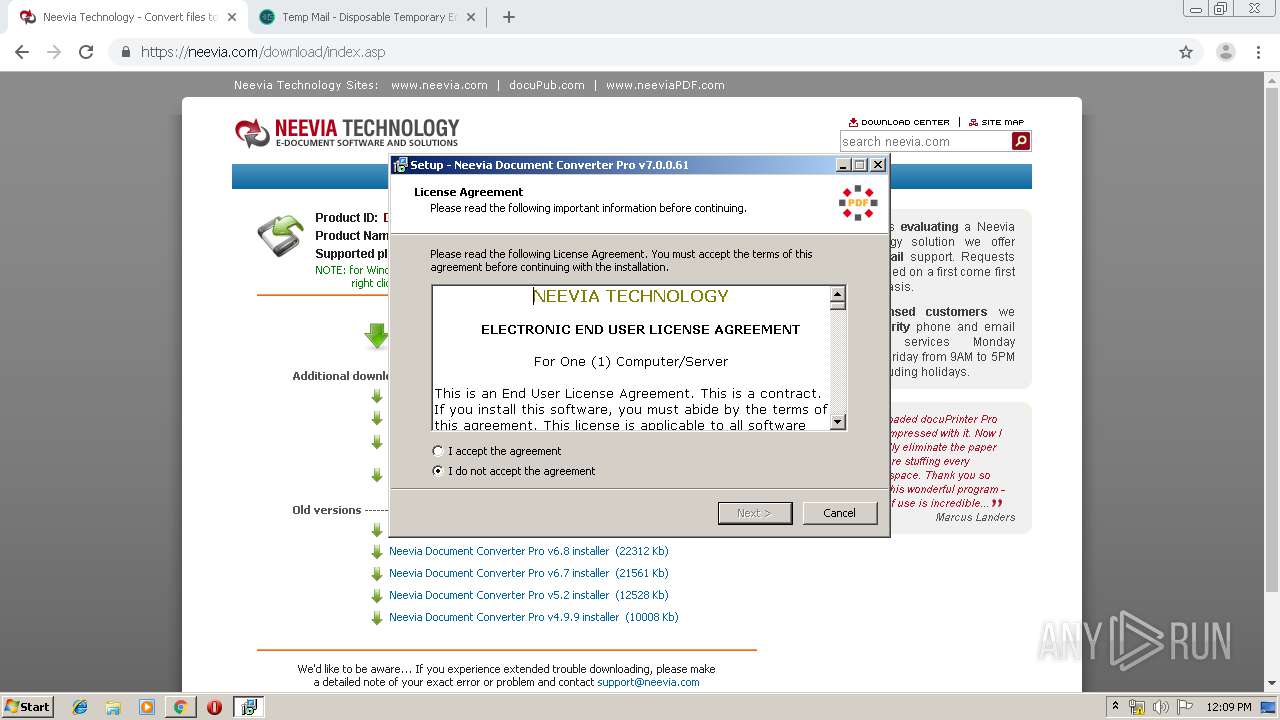Select "I accept the agreement" radio button

[x=438, y=451]
